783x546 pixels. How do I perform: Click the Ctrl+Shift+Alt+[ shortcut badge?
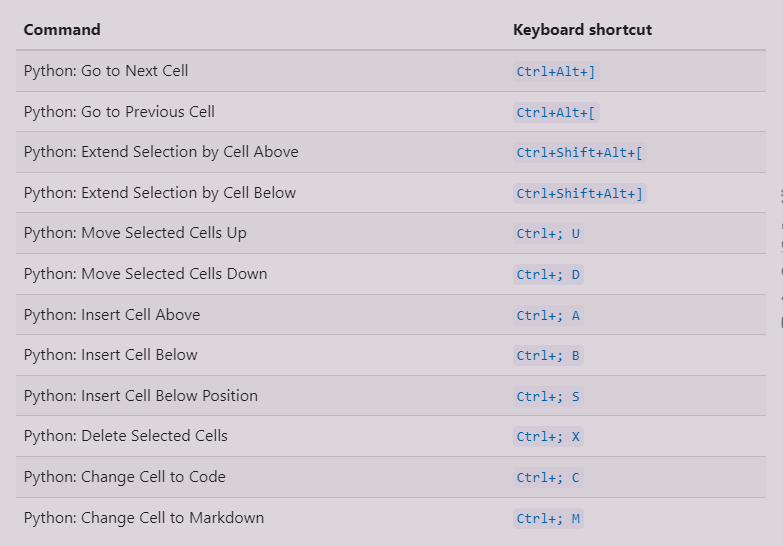(x=579, y=153)
